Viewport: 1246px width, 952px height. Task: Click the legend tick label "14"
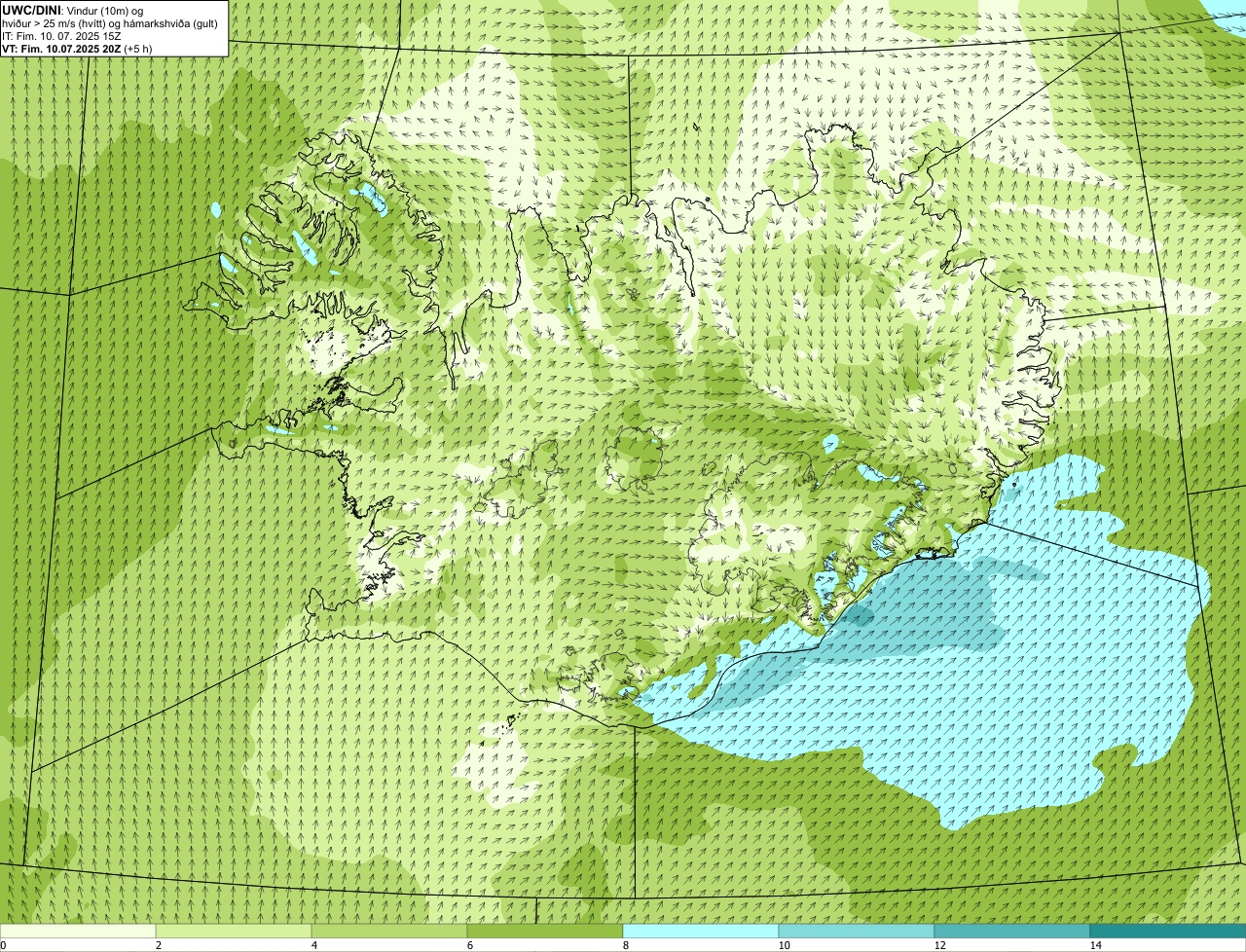[1095, 945]
